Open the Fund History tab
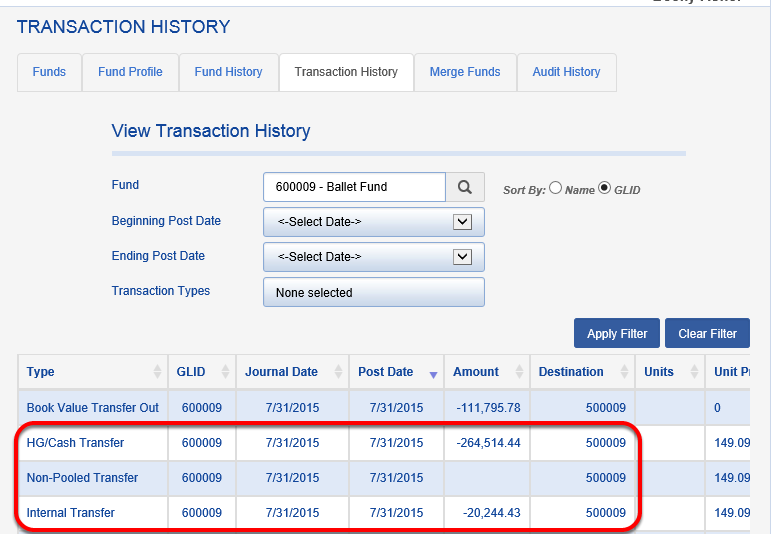This screenshot has height=534, width=775. [228, 72]
